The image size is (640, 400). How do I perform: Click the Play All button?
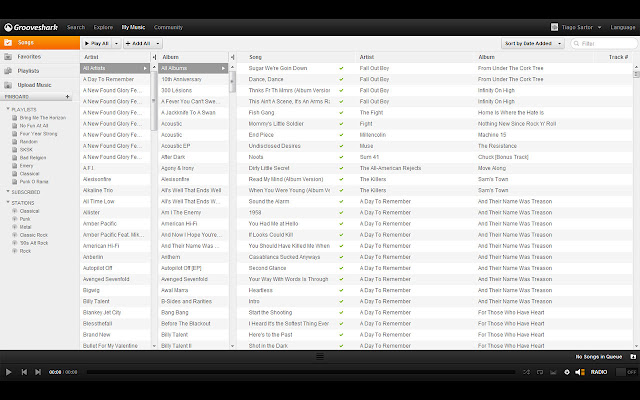tap(97, 43)
